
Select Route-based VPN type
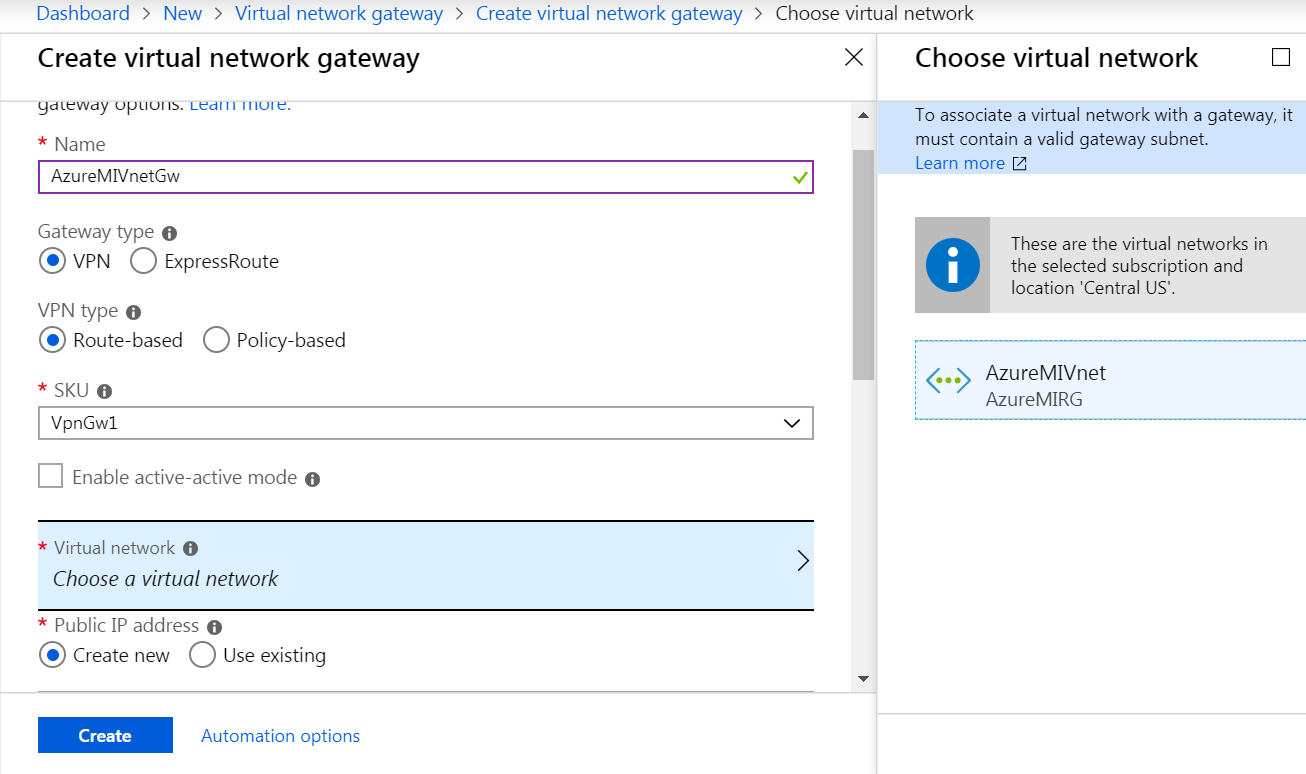click(51, 340)
